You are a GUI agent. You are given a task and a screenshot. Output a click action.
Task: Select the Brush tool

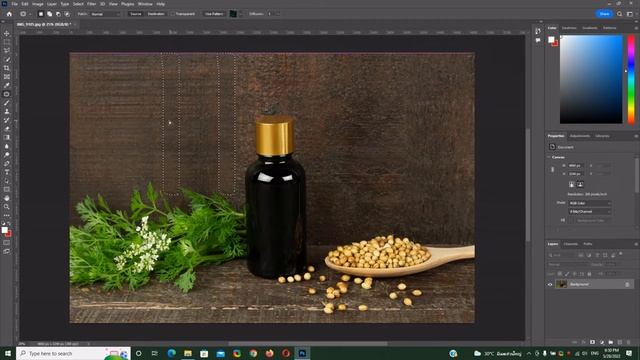click(7, 102)
